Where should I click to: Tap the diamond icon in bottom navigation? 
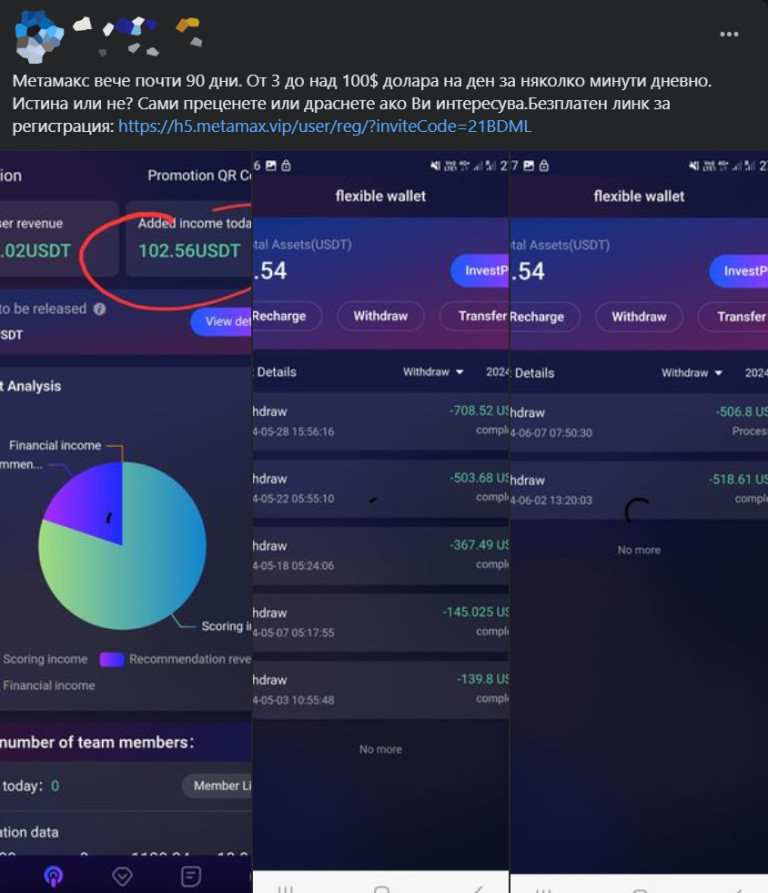pyautogui.click(x=122, y=876)
